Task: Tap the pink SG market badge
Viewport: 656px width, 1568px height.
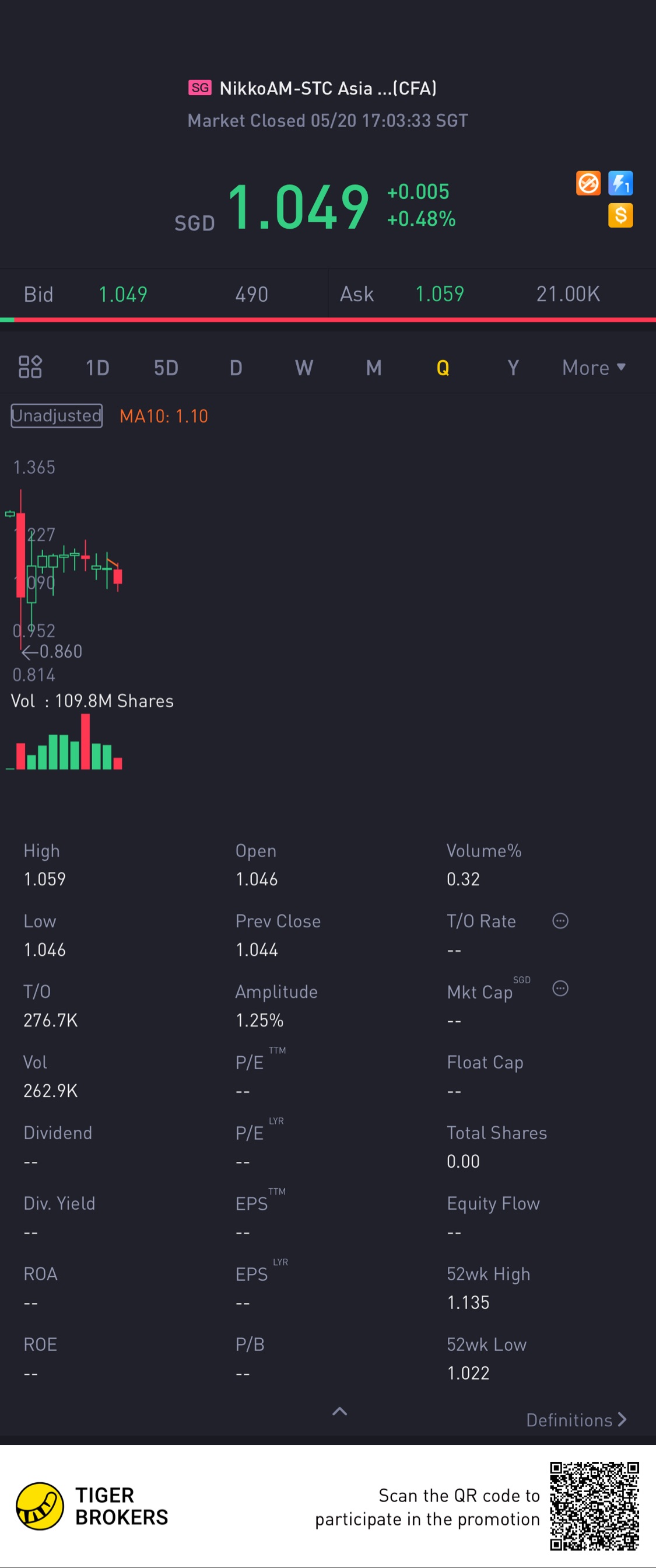Action: [199, 88]
